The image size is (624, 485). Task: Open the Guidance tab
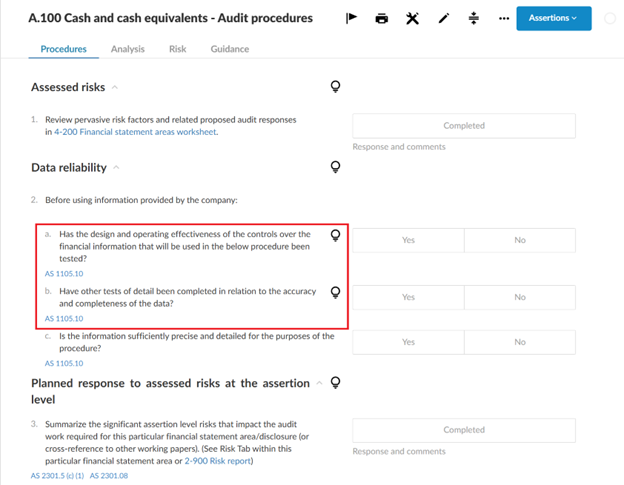(x=230, y=49)
